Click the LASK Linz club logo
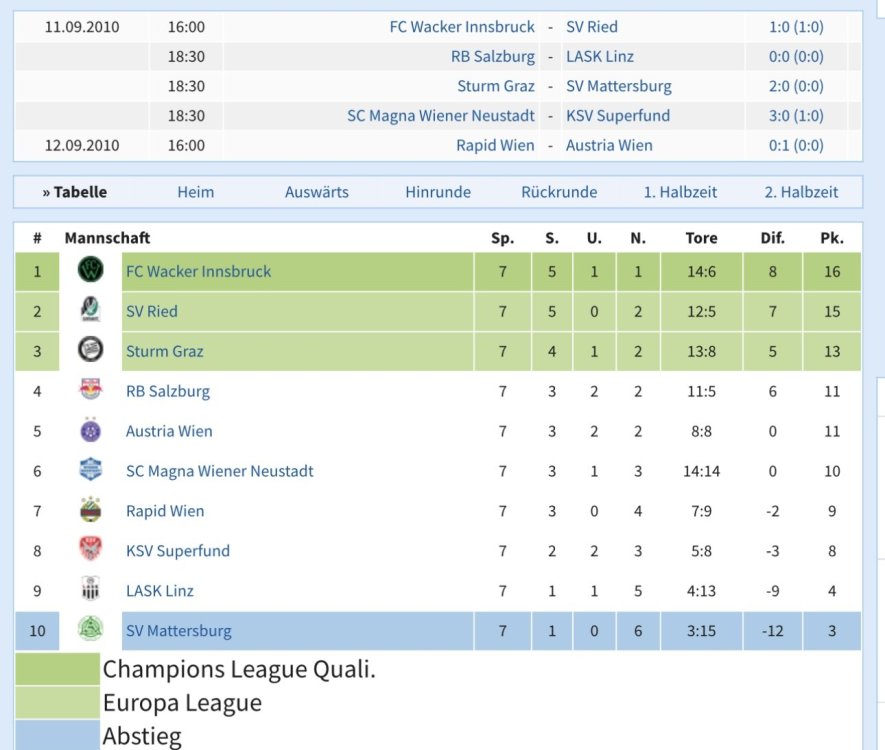Screen dimensions: 885x750 (91, 591)
